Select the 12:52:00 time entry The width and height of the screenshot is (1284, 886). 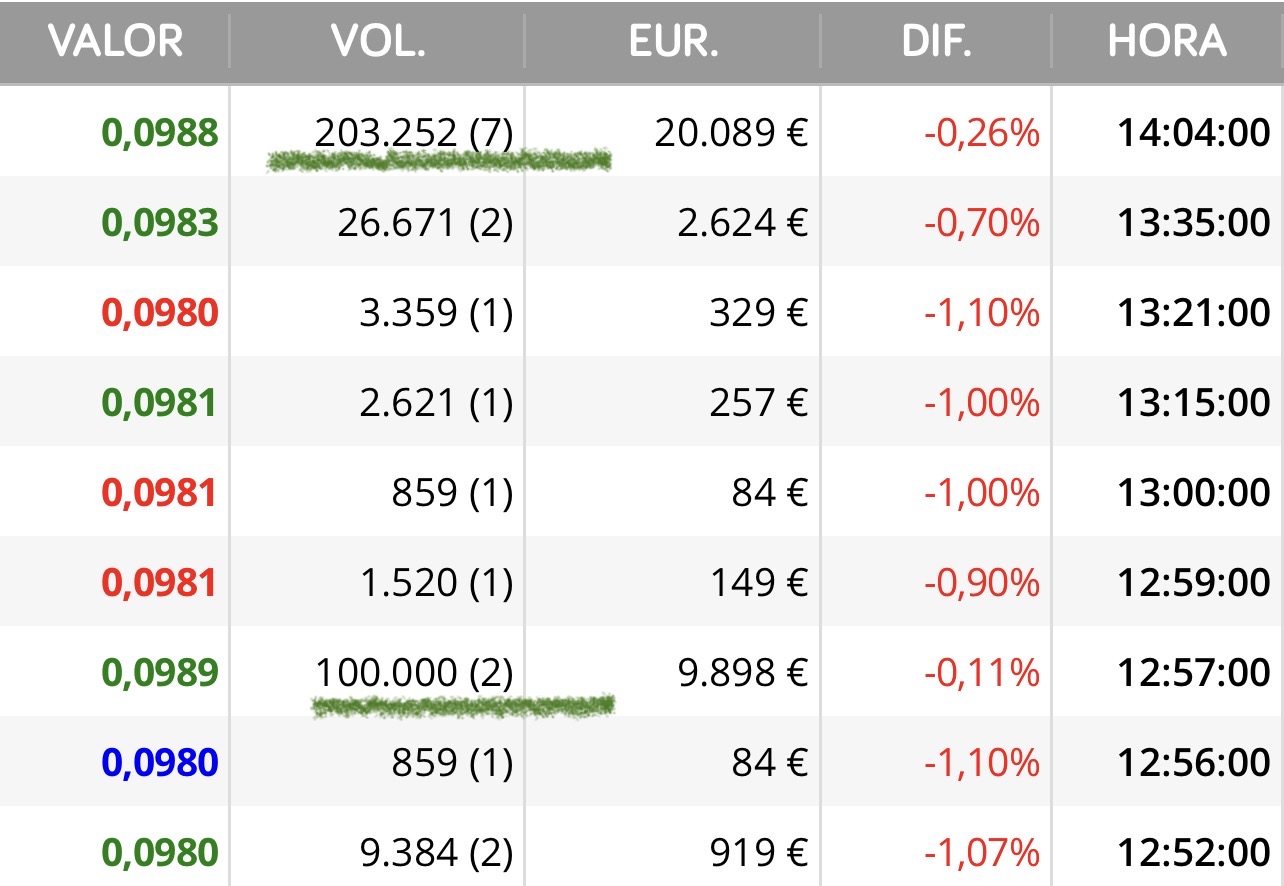coord(1193,853)
